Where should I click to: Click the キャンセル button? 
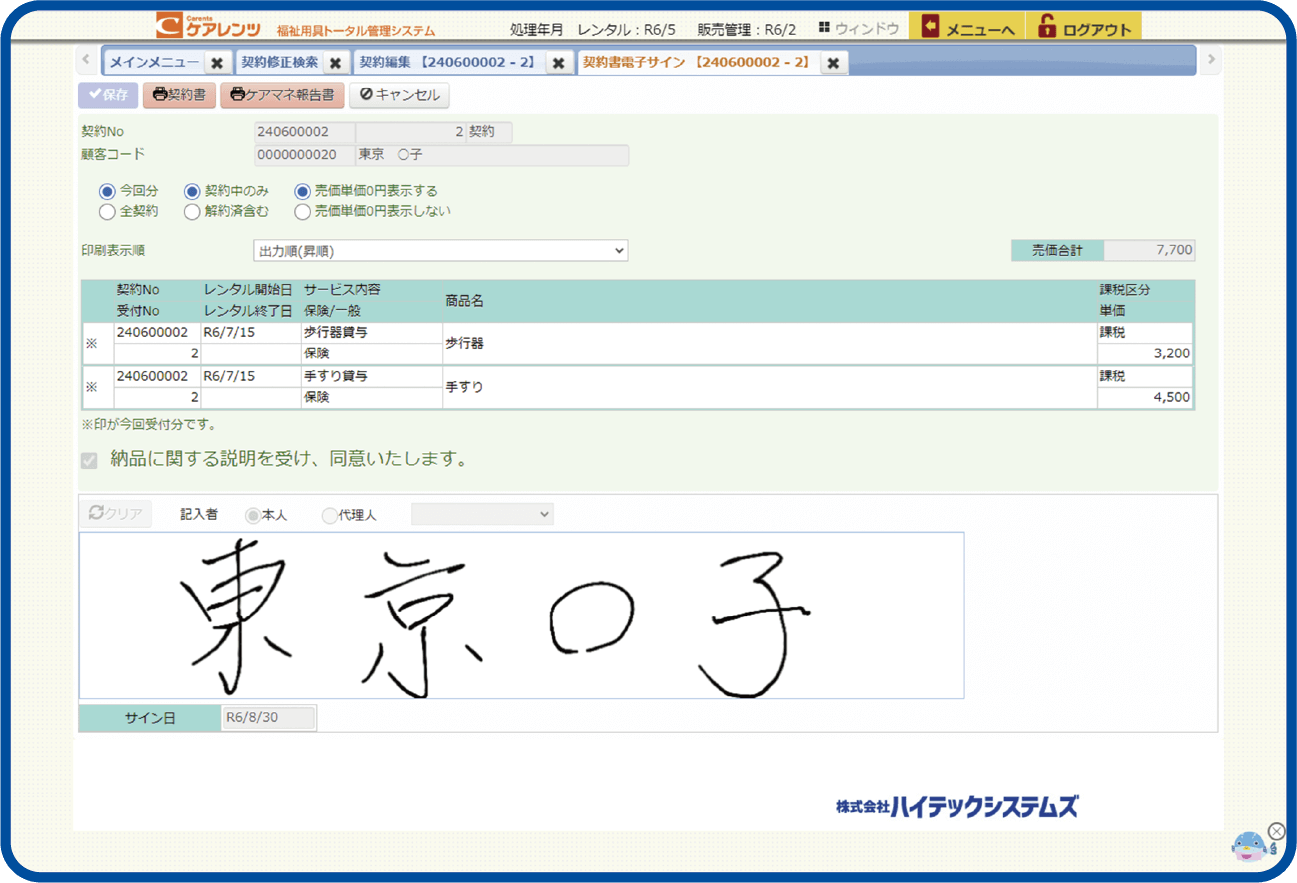[399, 95]
